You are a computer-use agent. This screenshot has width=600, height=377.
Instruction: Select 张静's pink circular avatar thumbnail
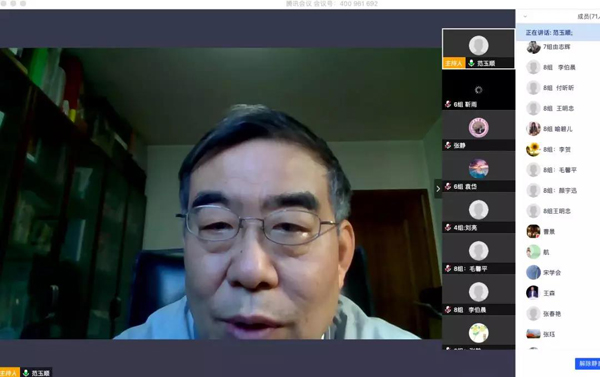pos(478,127)
